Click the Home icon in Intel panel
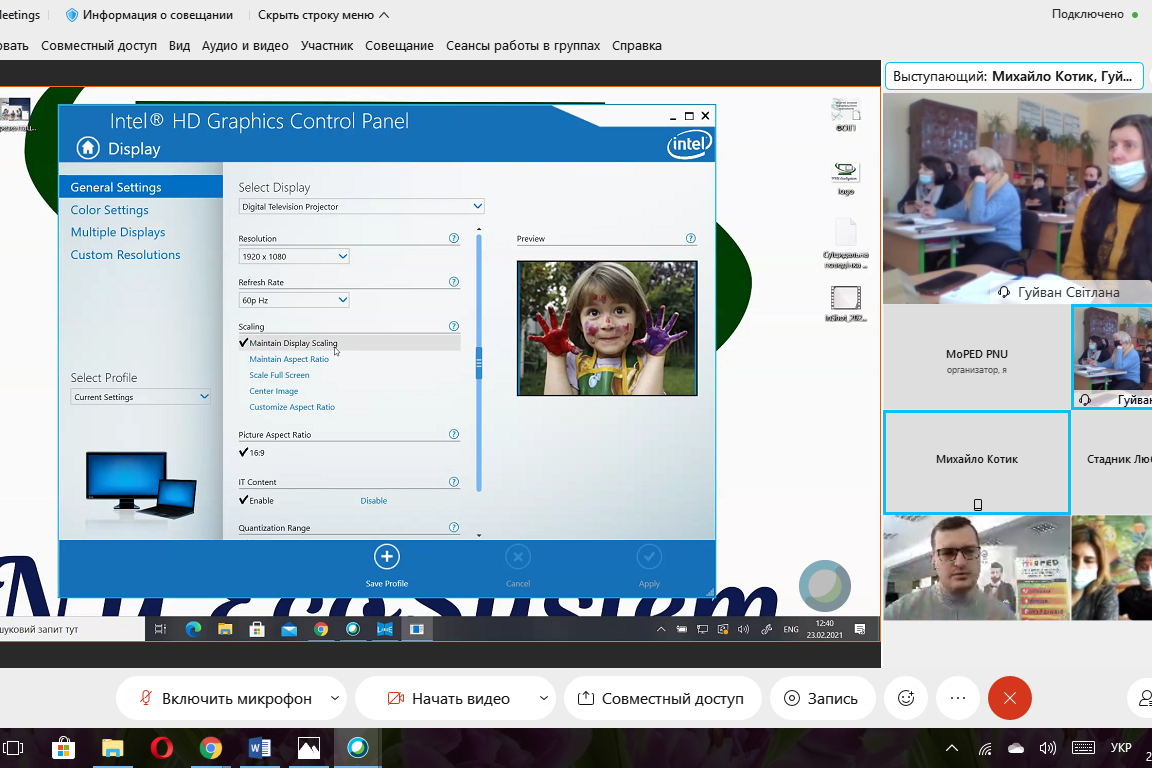Viewport: 1152px width, 768px height. pyautogui.click(x=88, y=148)
